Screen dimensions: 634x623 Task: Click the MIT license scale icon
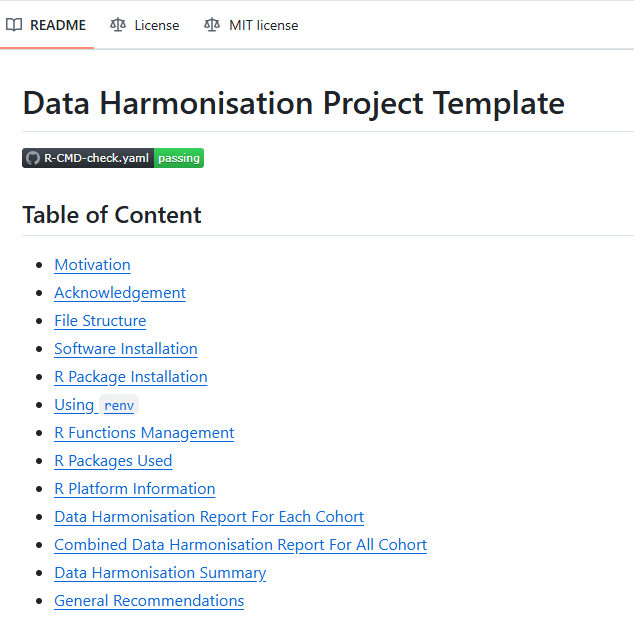pyautogui.click(x=211, y=25)
